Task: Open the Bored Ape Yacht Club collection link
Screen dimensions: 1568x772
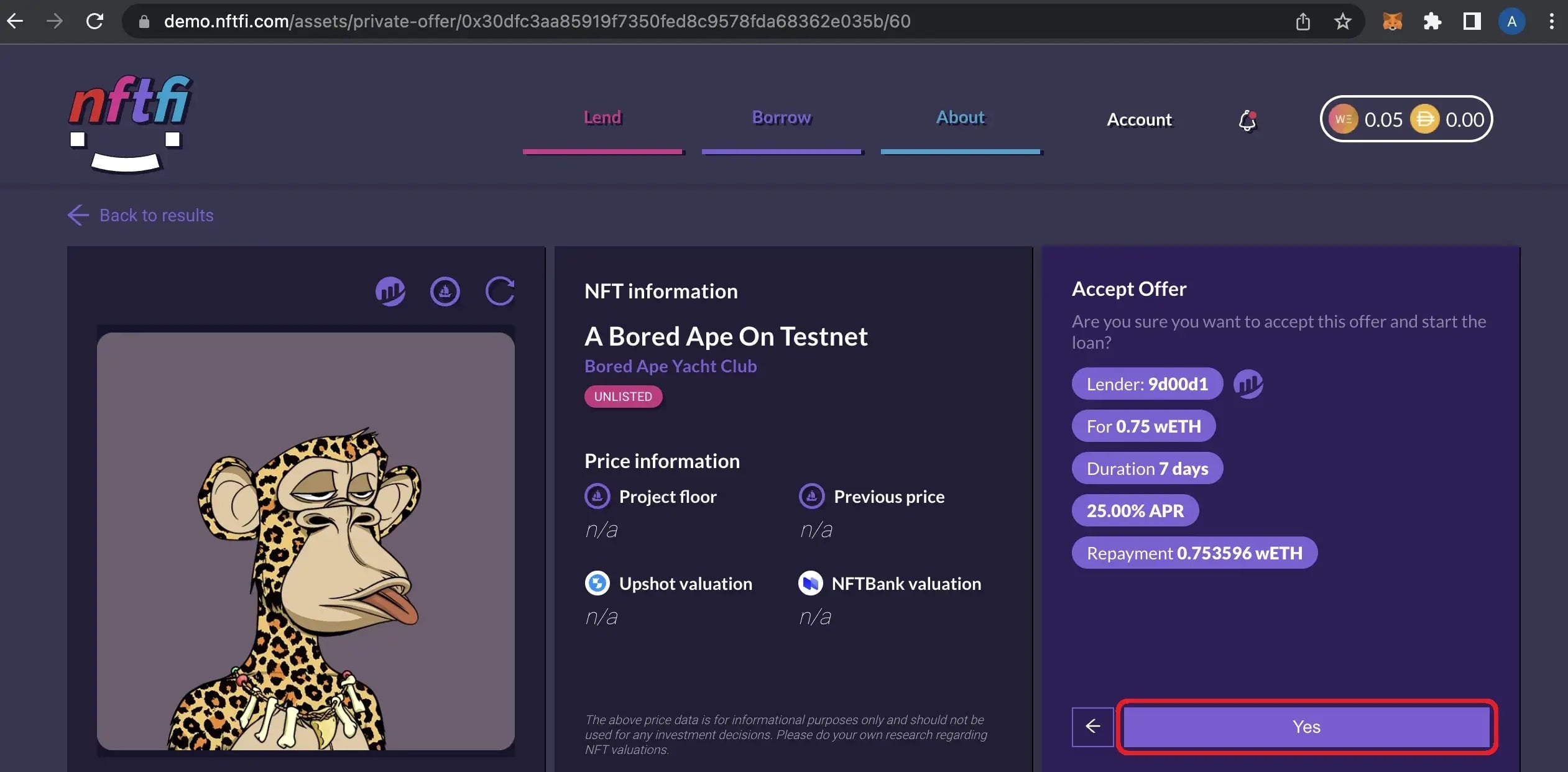Action: [671, 366]
